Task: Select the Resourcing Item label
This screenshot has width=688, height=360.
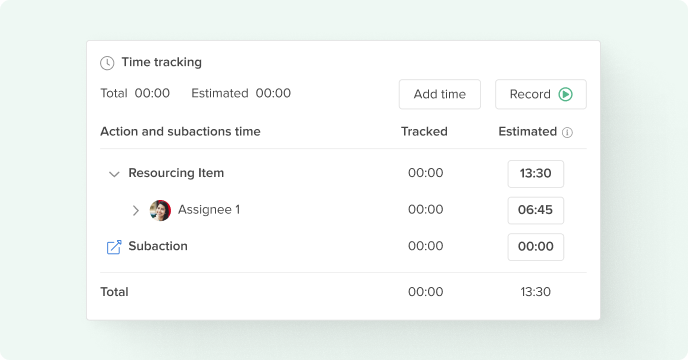Action: tap(176, 173)
